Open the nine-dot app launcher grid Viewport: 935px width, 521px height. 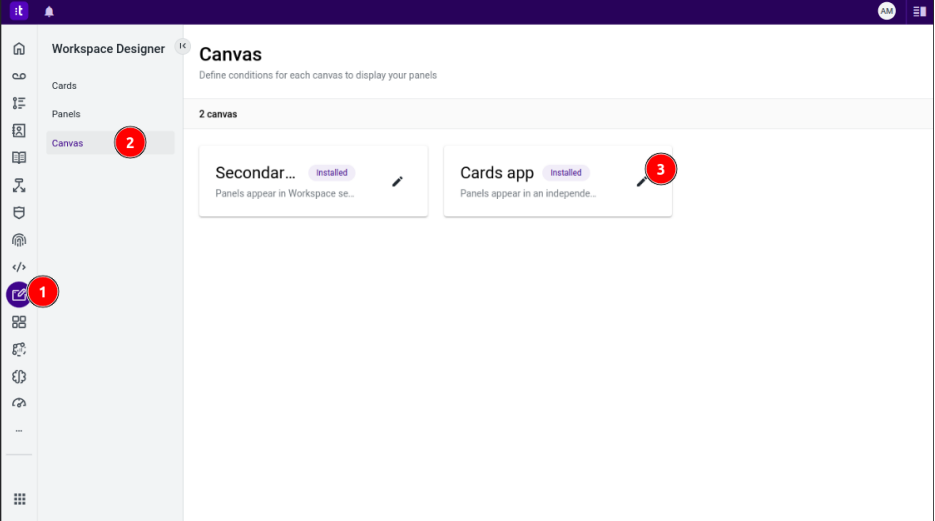[x=19, y=499]
